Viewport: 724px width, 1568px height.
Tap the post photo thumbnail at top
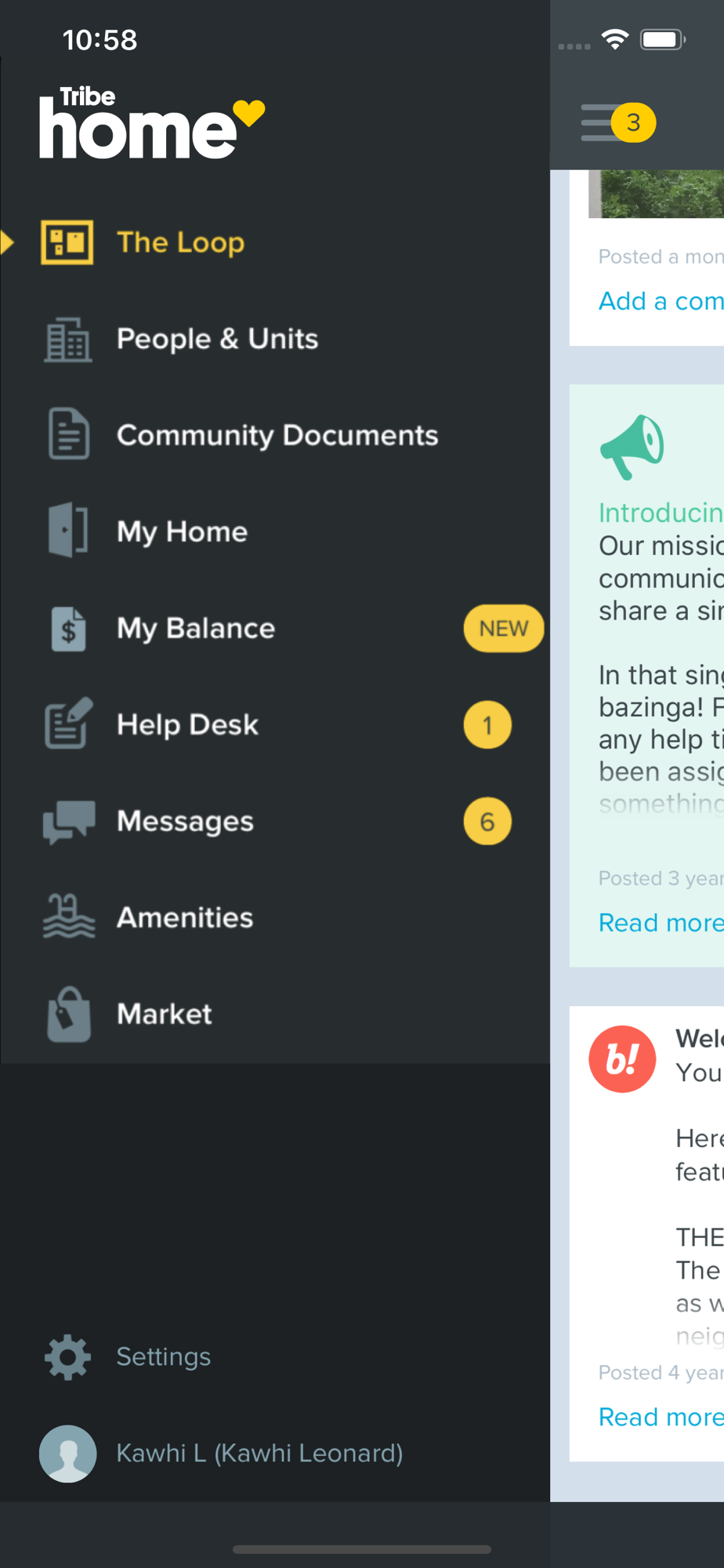pyautogui.click(x=657, y=194)
